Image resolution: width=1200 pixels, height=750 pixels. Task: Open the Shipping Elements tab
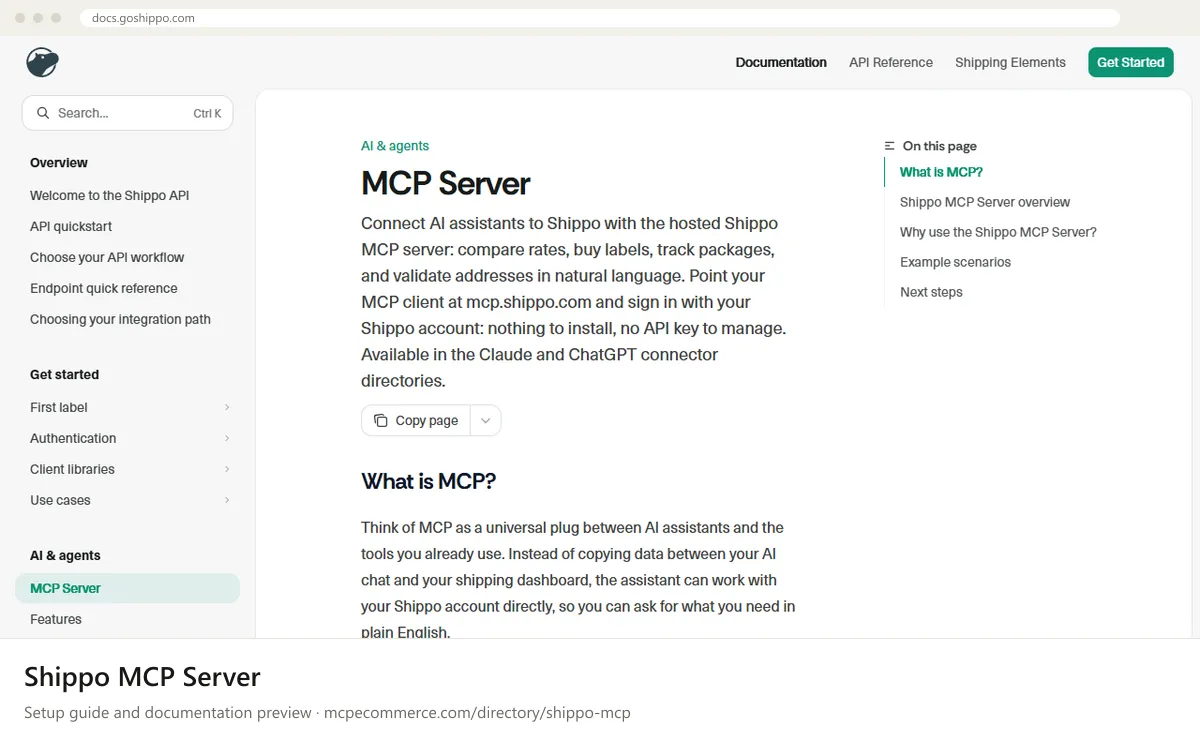click(1010, 62)
